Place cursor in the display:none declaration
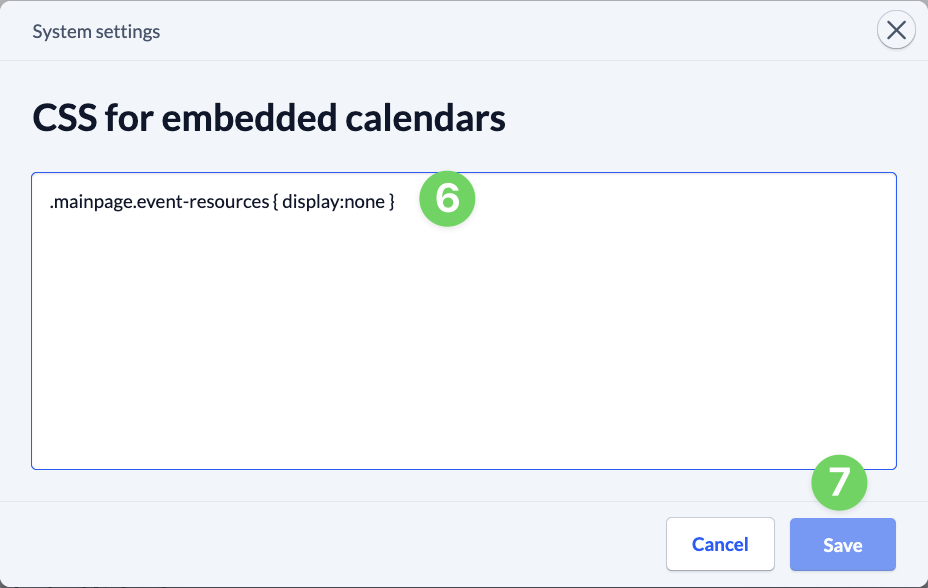This screenshot has width=928, height=588. click(333, 202)
